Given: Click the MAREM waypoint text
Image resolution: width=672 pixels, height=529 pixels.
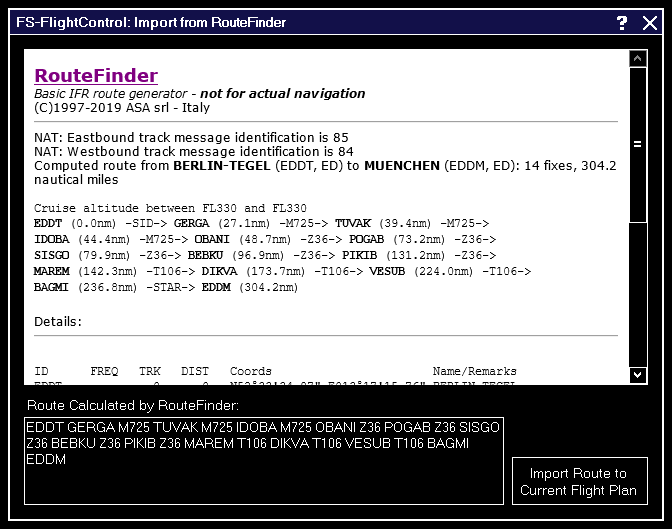Looking at the screenshot, I should (x=51, y=271).
